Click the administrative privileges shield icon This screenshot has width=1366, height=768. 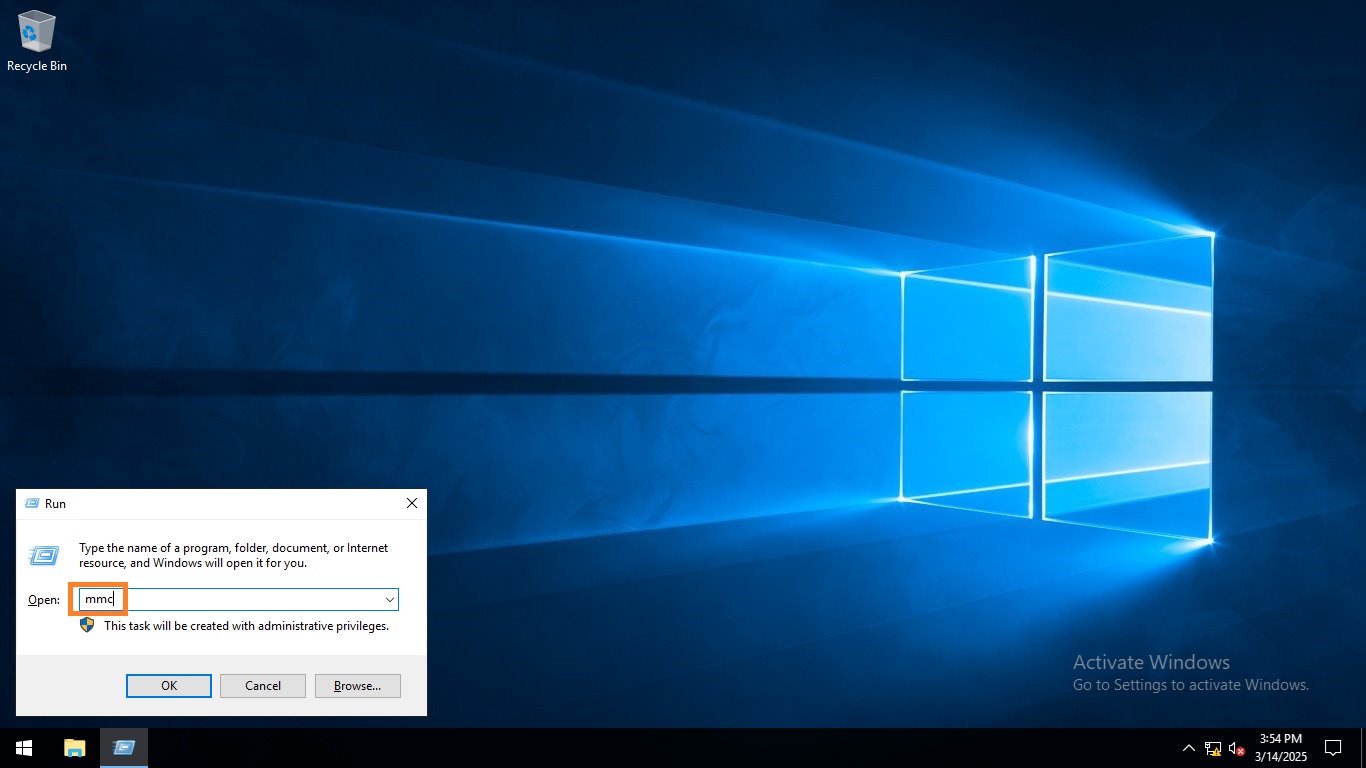click(87, 625)
